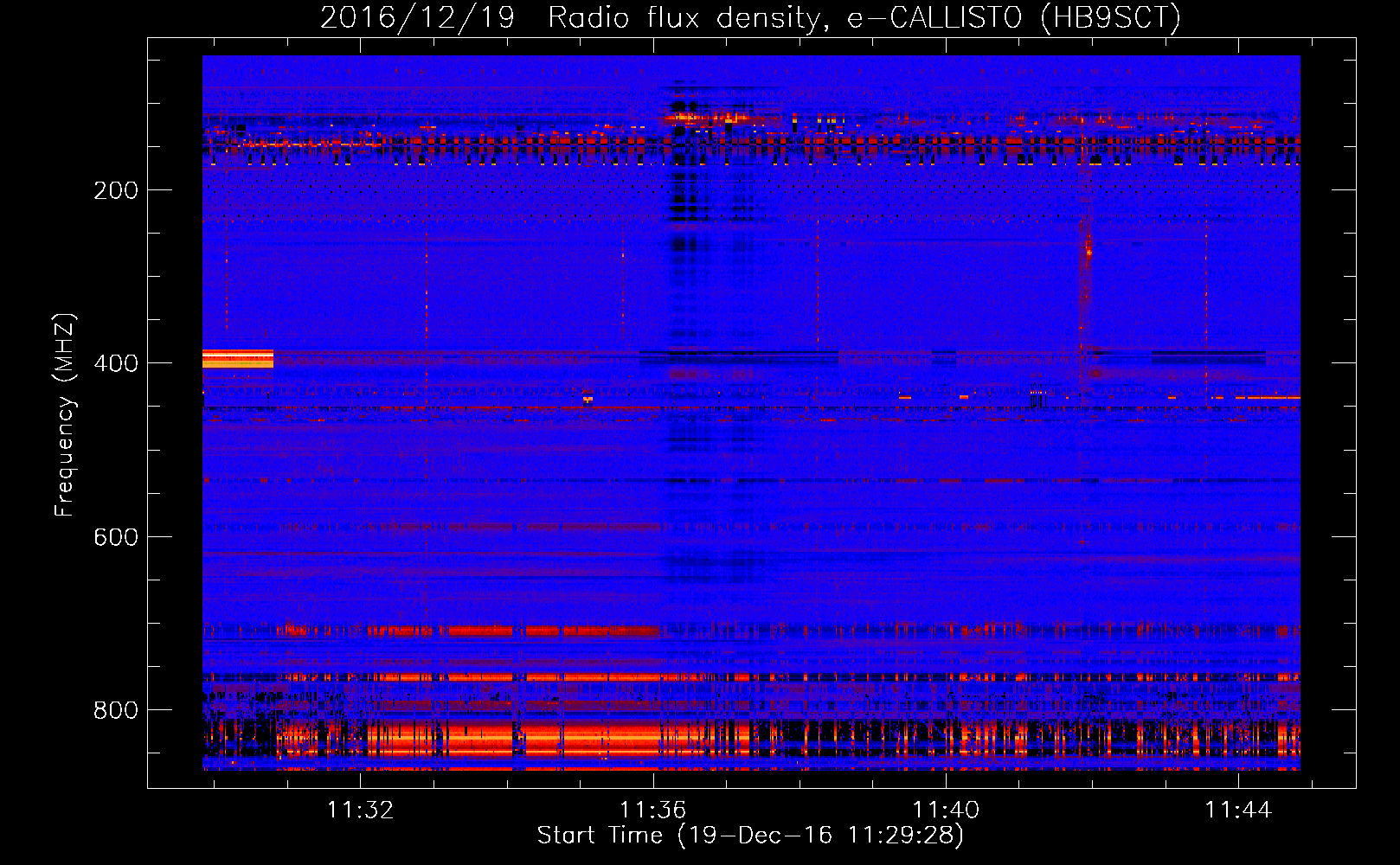Click the 11:36 time tick label
The image size is (1400, 865).
pyautogui.click(x=652, y=810)
